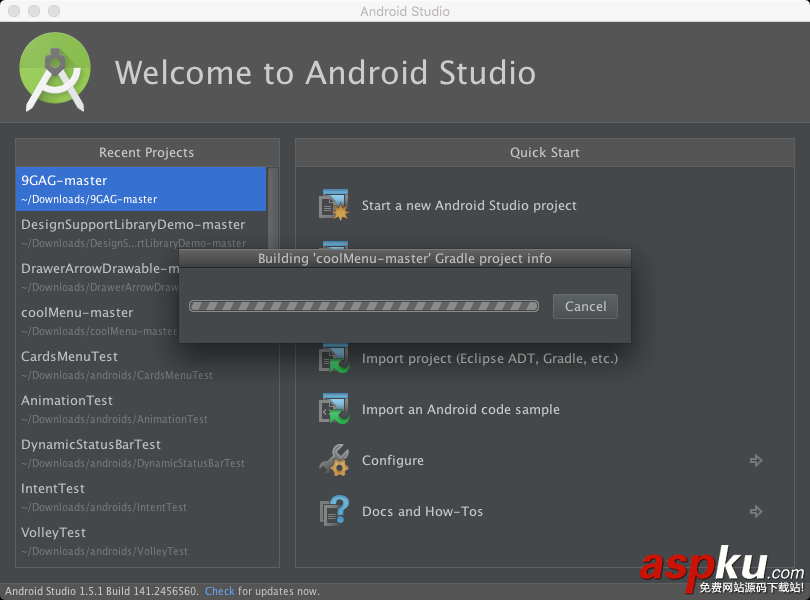This screenshot has height=600, width=810.
Task: Cancel the Gradle project build
Action: (x=585, y=306)
